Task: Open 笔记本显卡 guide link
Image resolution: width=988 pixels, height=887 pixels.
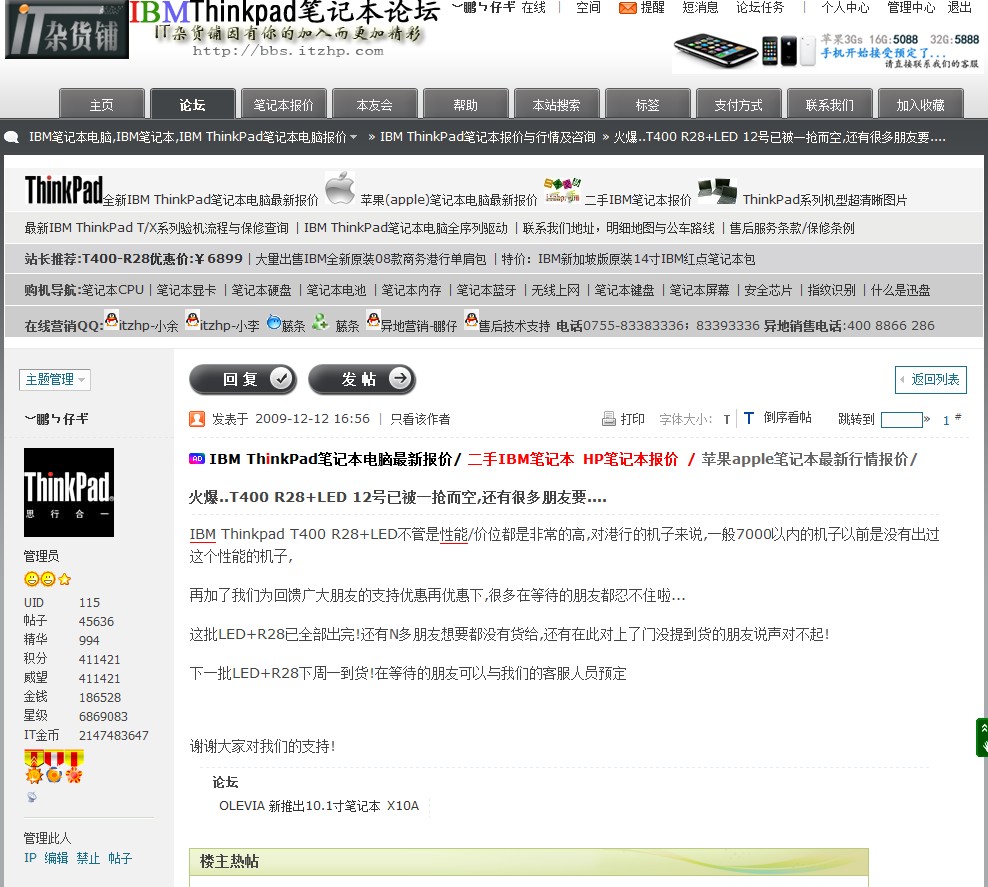Action: coord(187,290)
